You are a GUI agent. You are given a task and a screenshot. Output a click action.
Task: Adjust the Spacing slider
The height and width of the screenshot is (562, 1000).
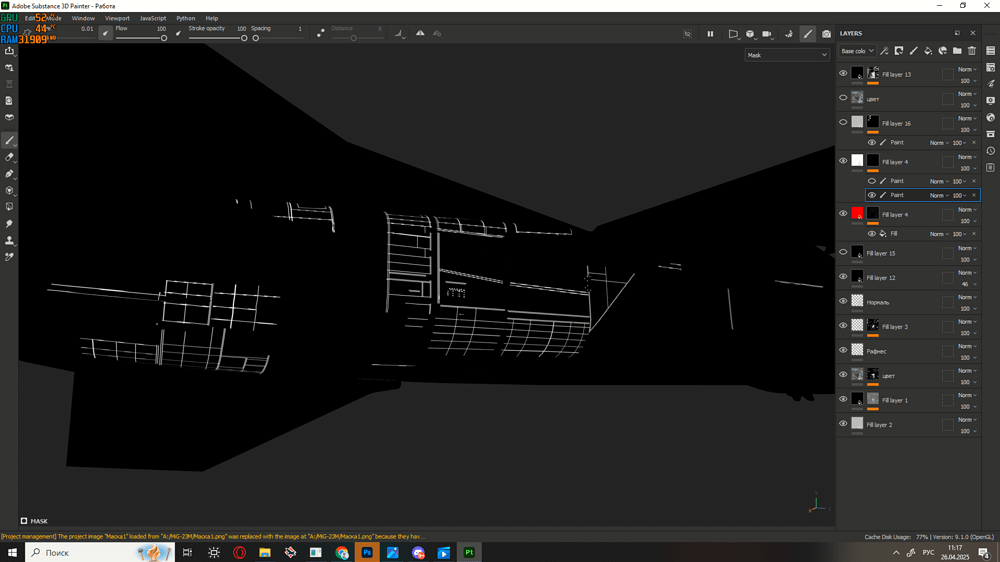[x=277, y=38]
